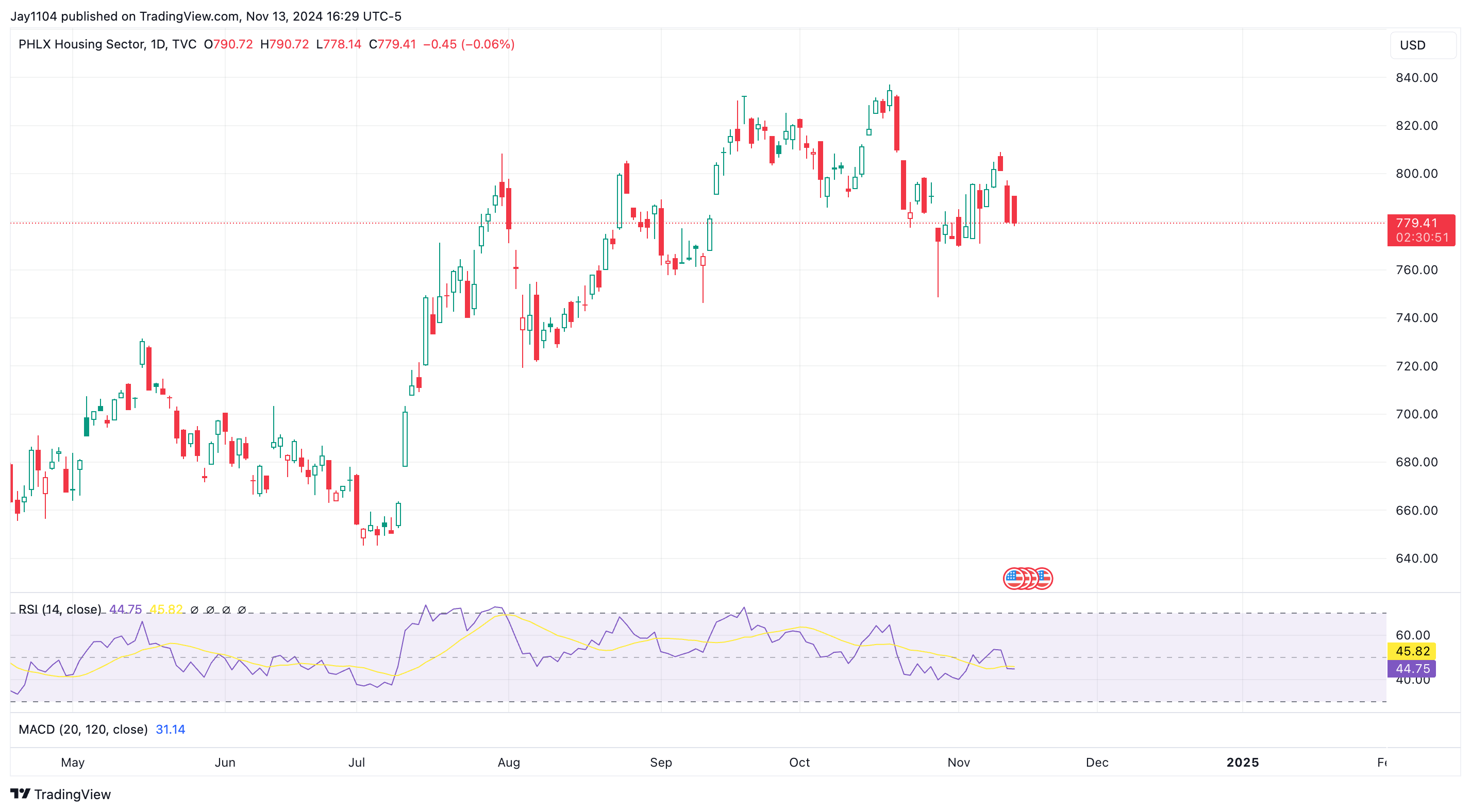The image size is (1471, 812).
Task: Click the May label on time axis
Action: 73,763
